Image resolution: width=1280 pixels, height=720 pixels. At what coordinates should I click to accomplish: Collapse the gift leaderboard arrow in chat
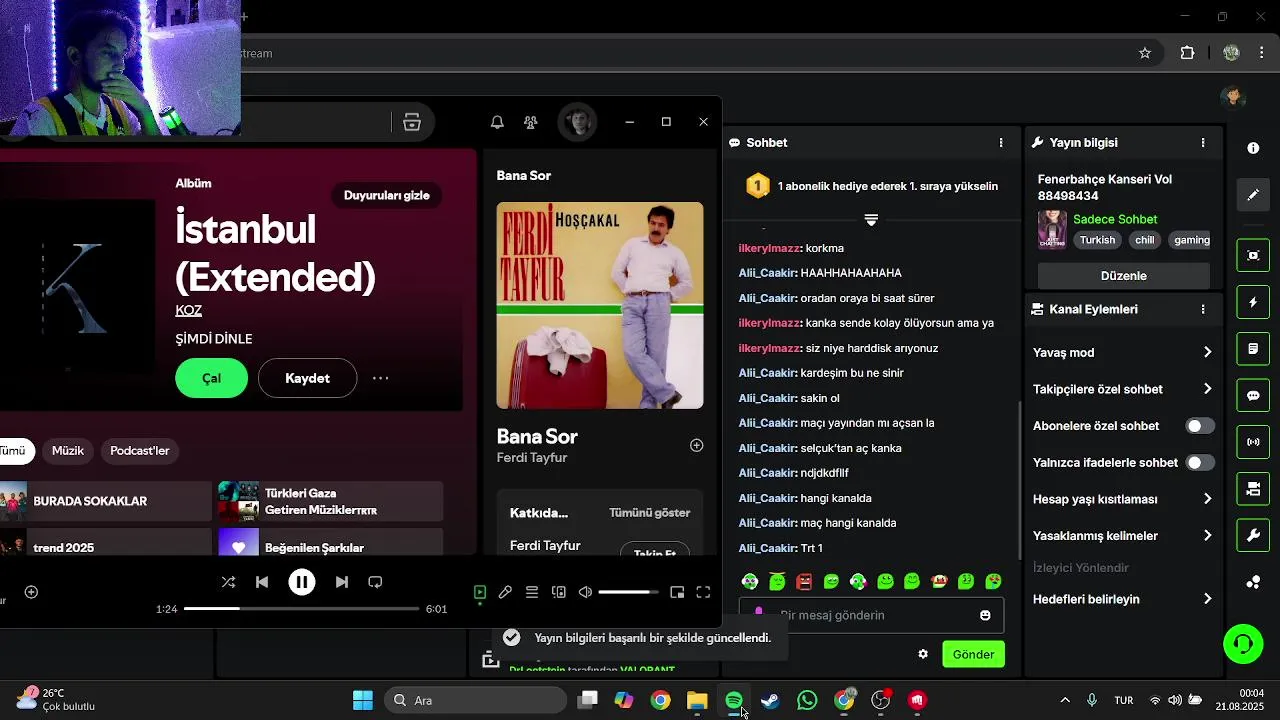tap(871, 220)
